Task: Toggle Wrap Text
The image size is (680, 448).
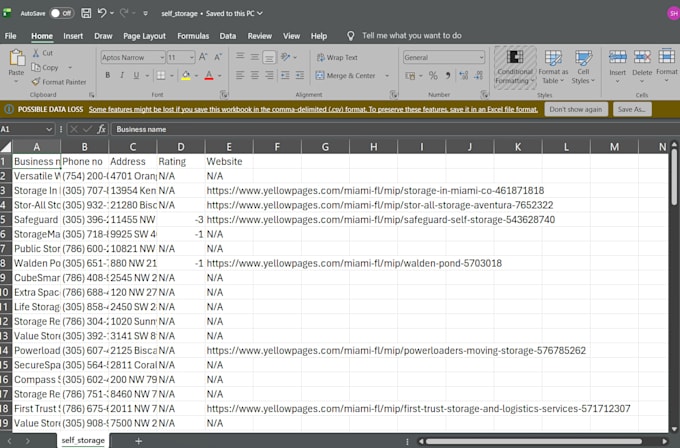Action: (337, 57)
